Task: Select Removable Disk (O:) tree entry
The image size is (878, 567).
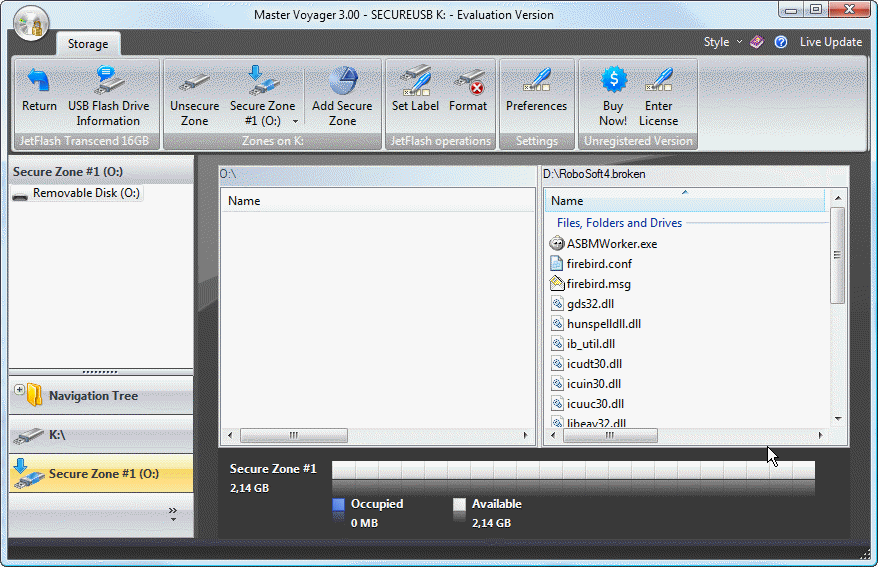Action: 77,193
